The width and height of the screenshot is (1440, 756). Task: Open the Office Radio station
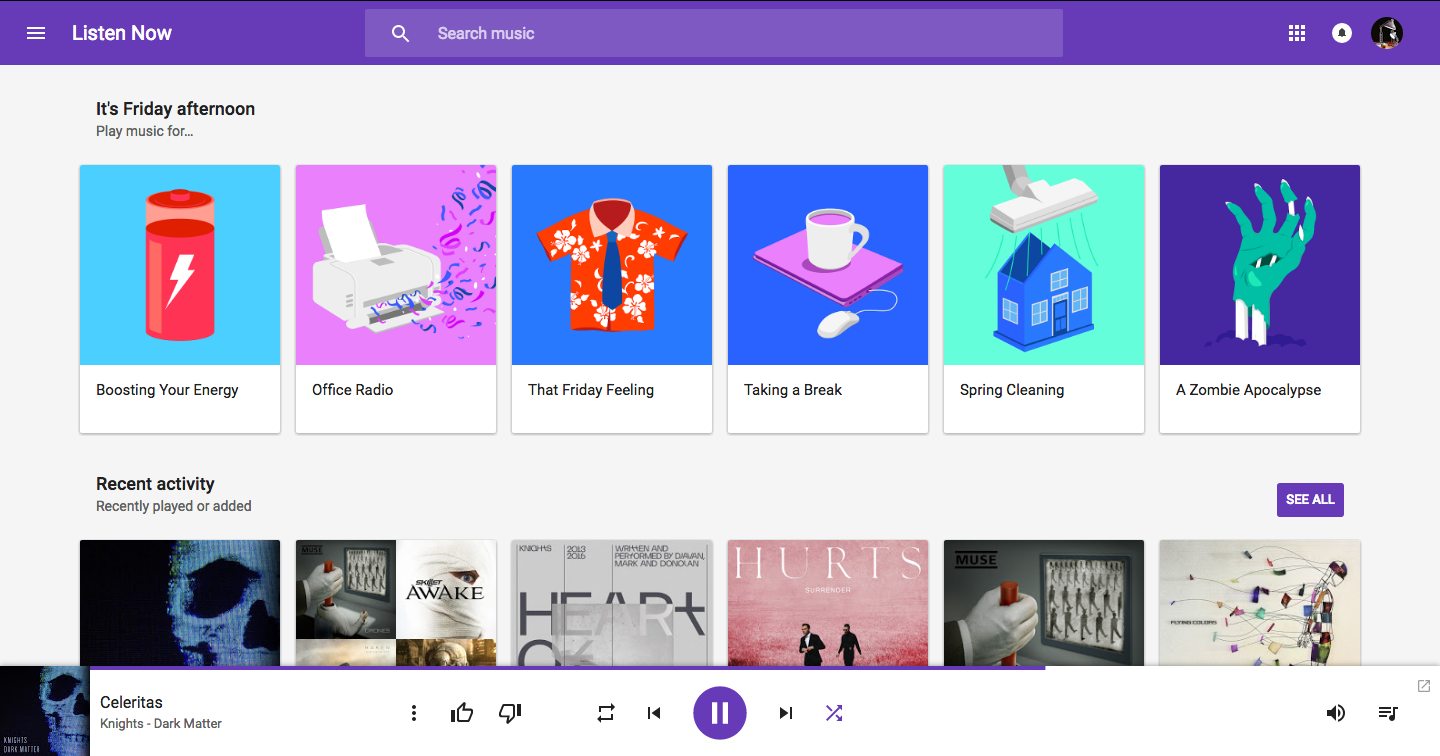point(396,298)
